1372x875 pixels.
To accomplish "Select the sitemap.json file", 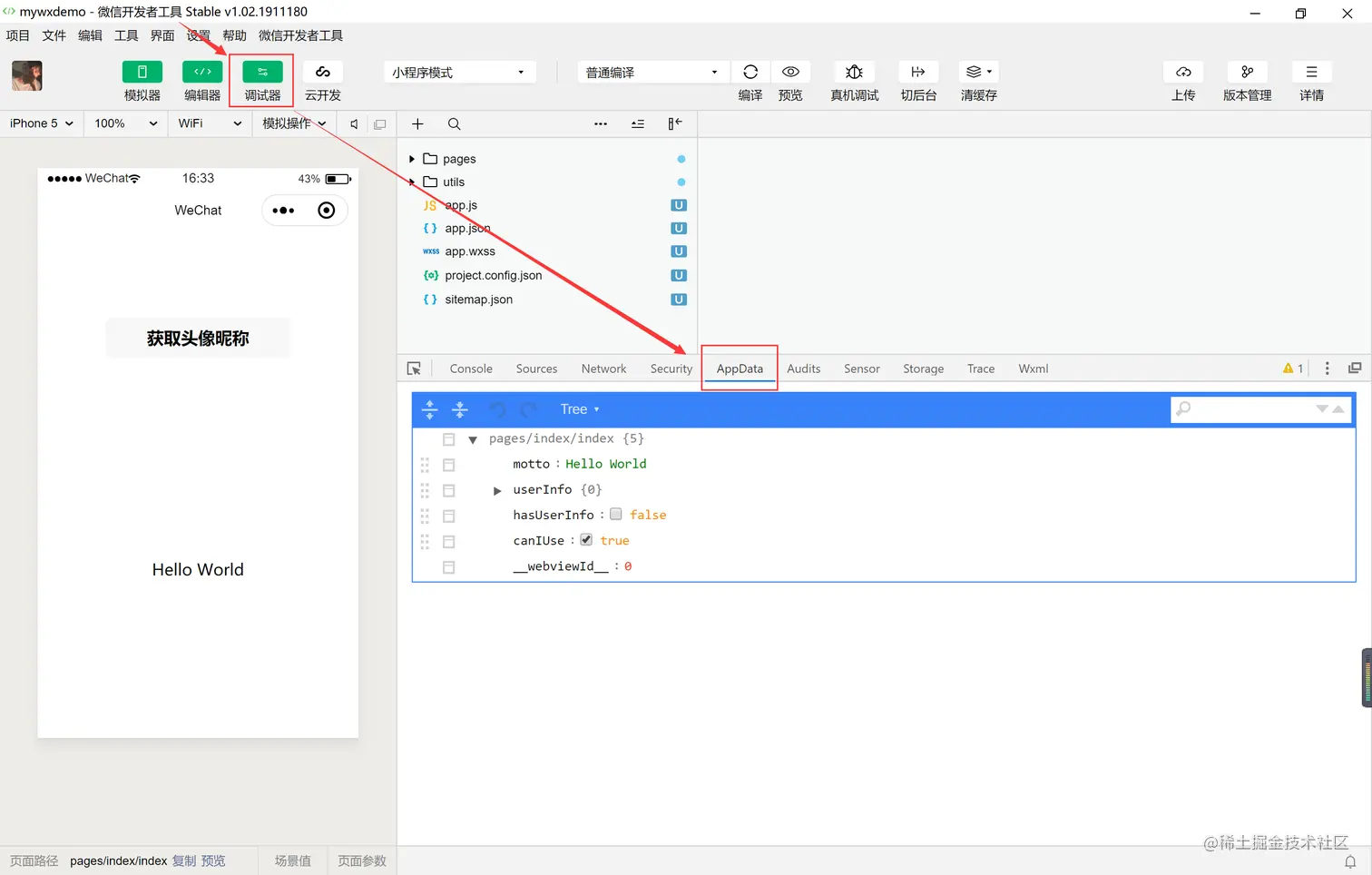I will pyautogui.click(x=478, y=300).
